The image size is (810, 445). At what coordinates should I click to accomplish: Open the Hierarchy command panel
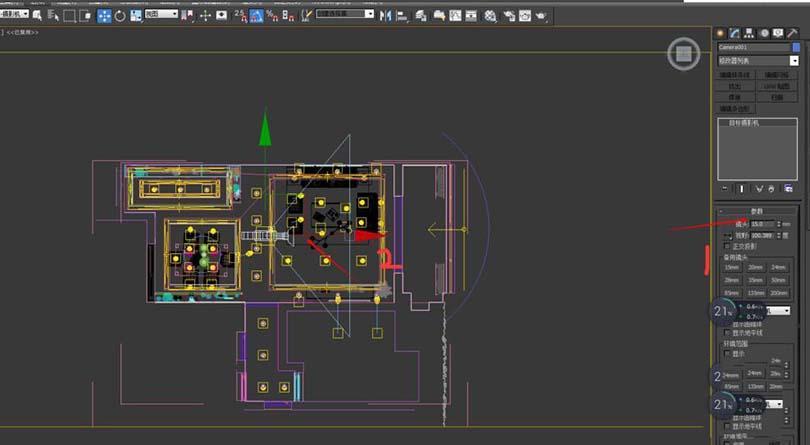tap(748, 33)
